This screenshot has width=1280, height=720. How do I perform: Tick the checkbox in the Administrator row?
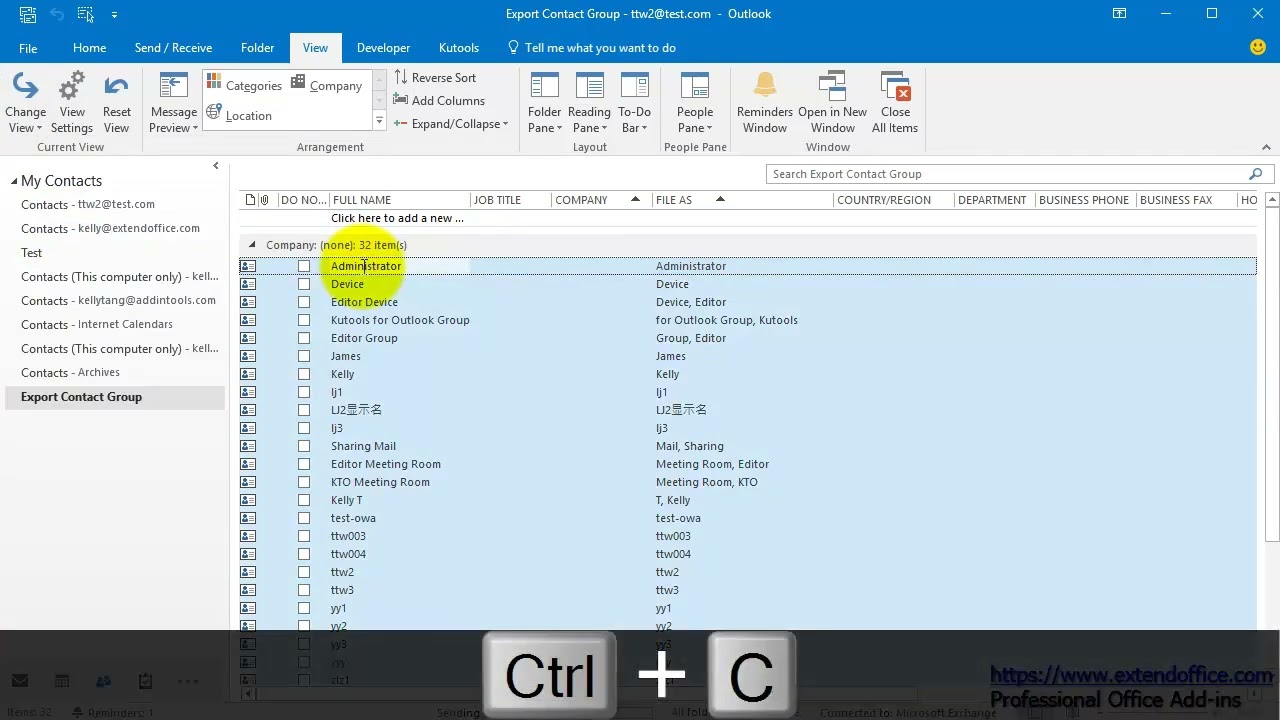coord(304,266)
